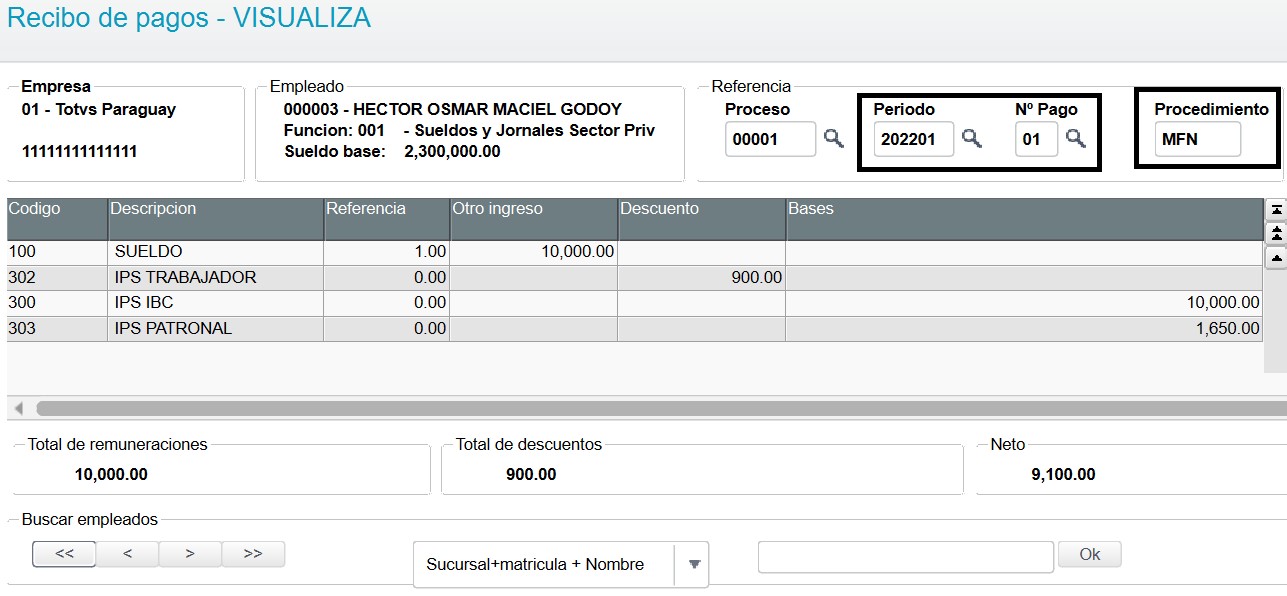Click the dropdown arrow of search order combo
The height and width of the screenshot is (596, 1287).
pyautogui.click(x=694, y=565)
